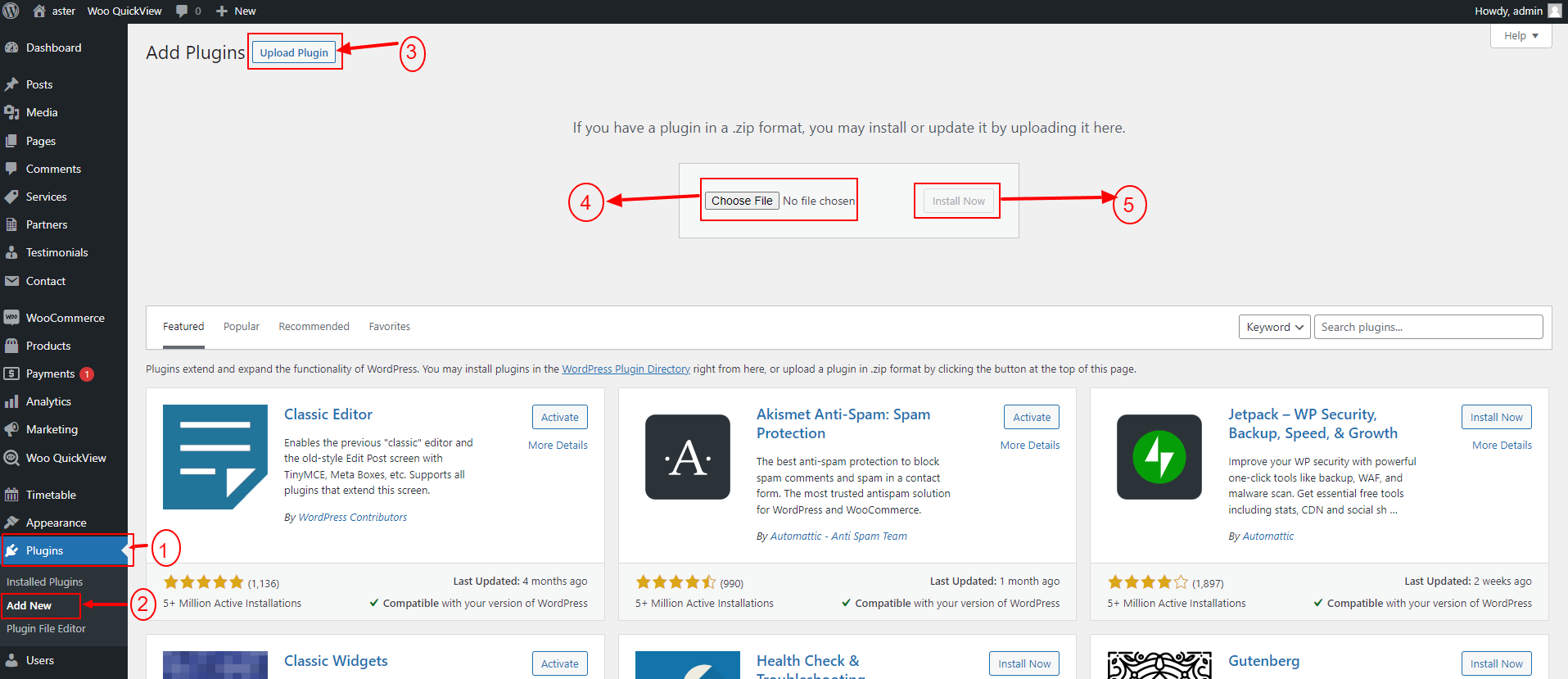Install the Jetpack plugin
Screen dimensions: 1568x679
coord(1496,417)
